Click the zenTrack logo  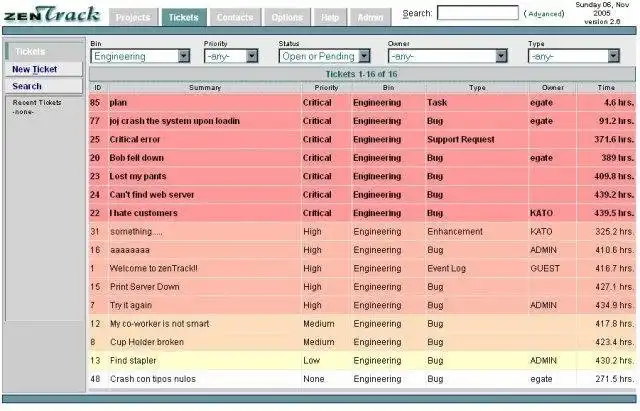coord(52,15)
